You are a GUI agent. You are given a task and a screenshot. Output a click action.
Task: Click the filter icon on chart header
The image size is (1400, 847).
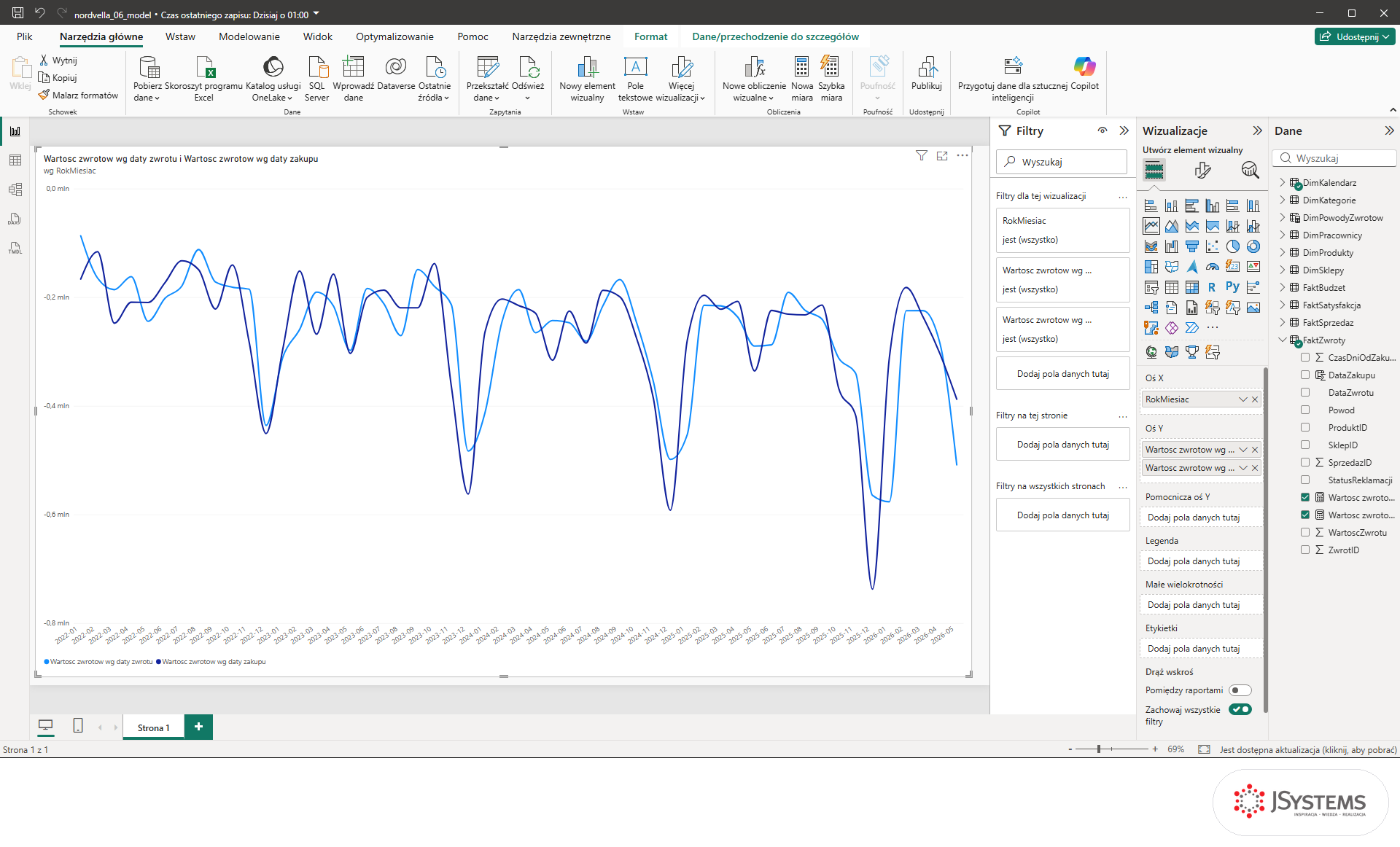tap(922, 156)
